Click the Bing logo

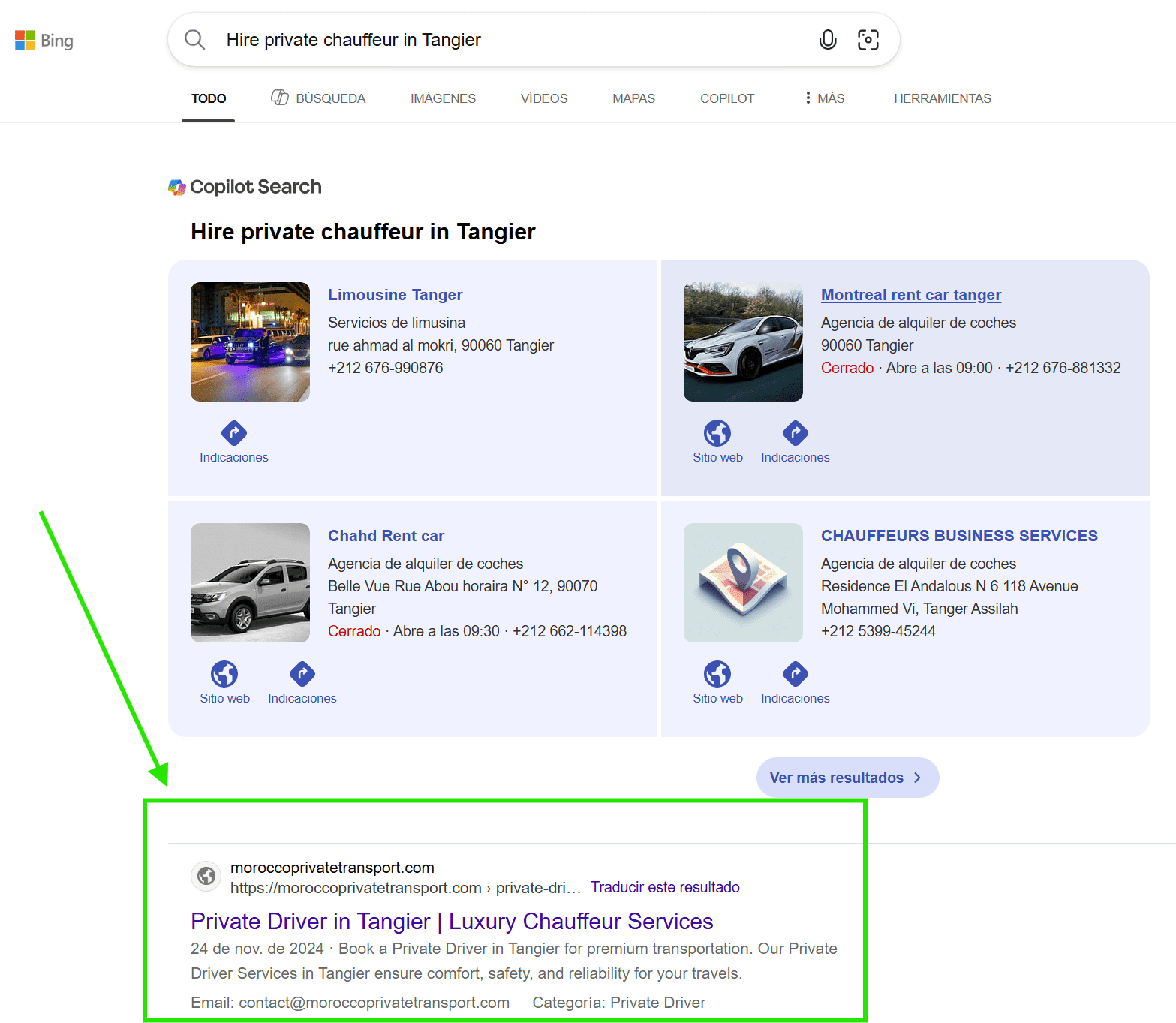44,41
